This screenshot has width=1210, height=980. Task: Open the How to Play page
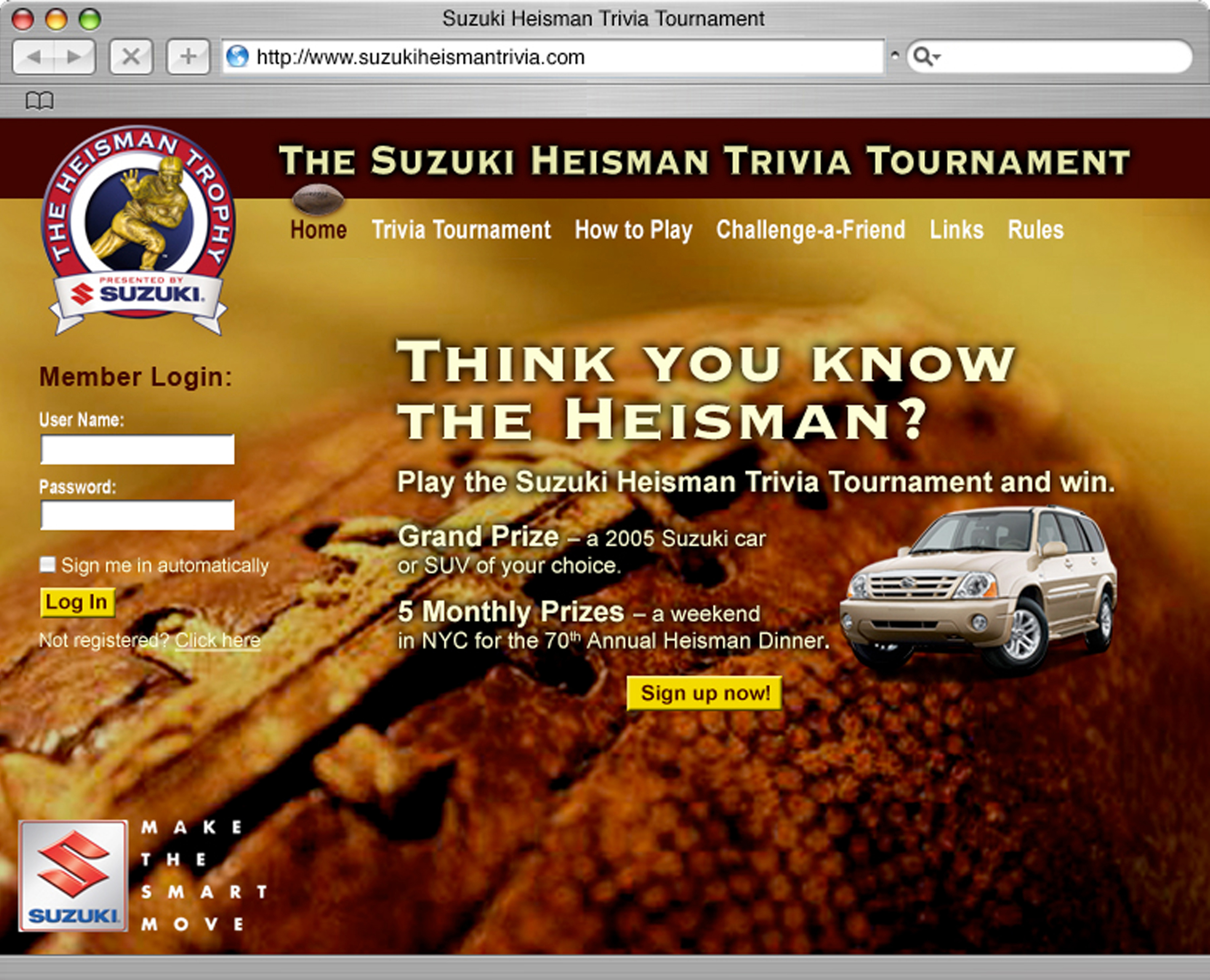click(x=634, y=230)
